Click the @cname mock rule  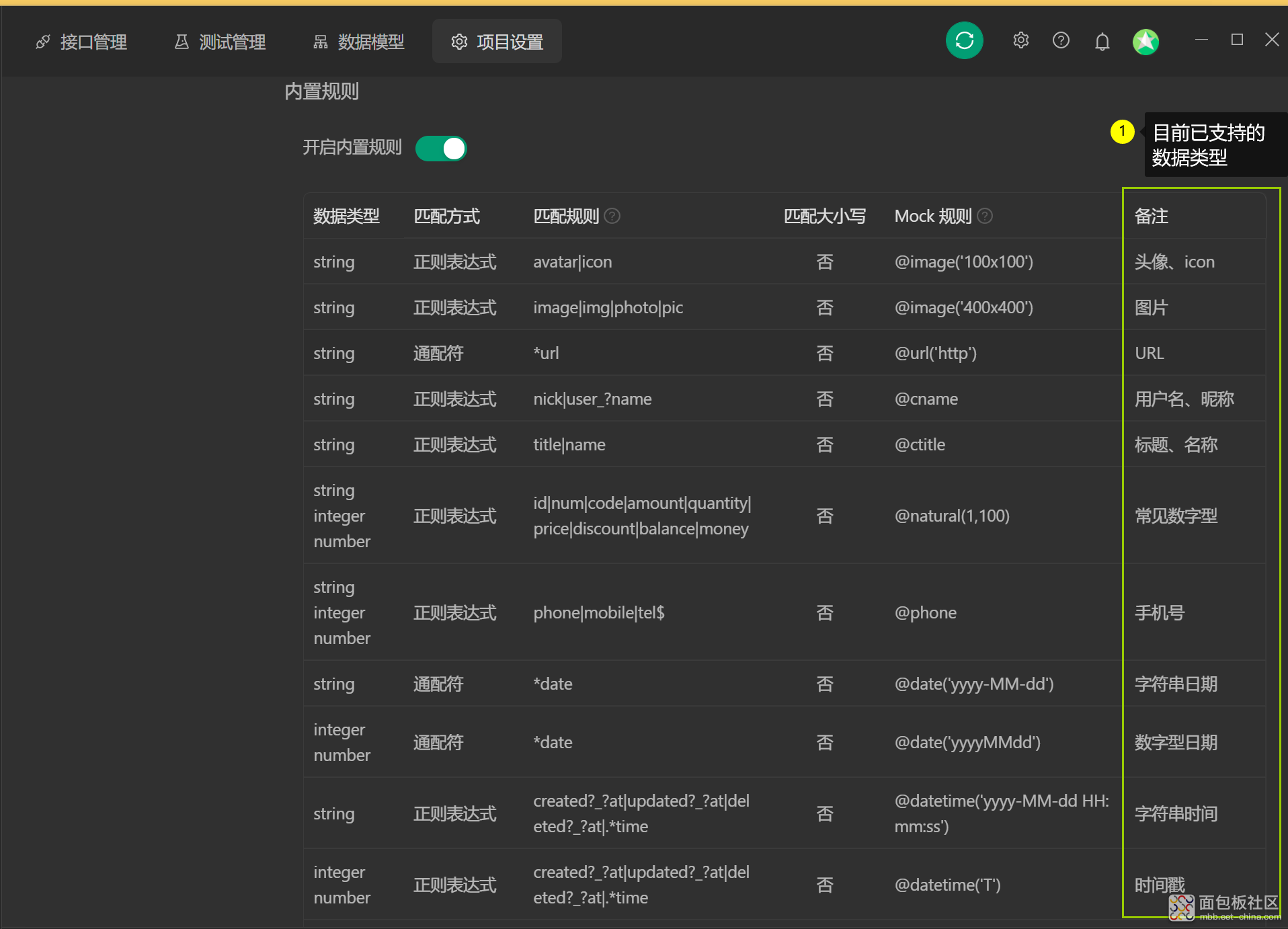click(x=926, y=399)
